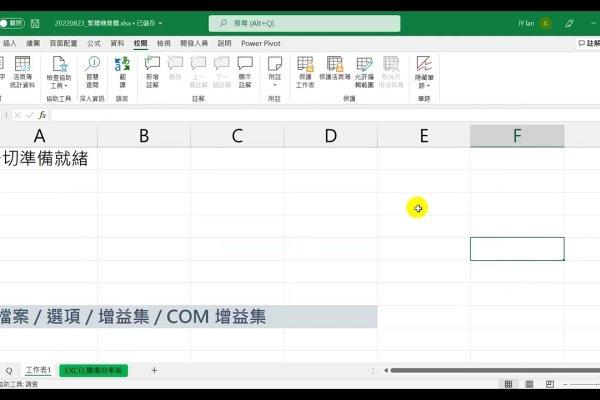Toggle the AutoSave switch in title bar

pyautogui.click(x=12, y=23)
